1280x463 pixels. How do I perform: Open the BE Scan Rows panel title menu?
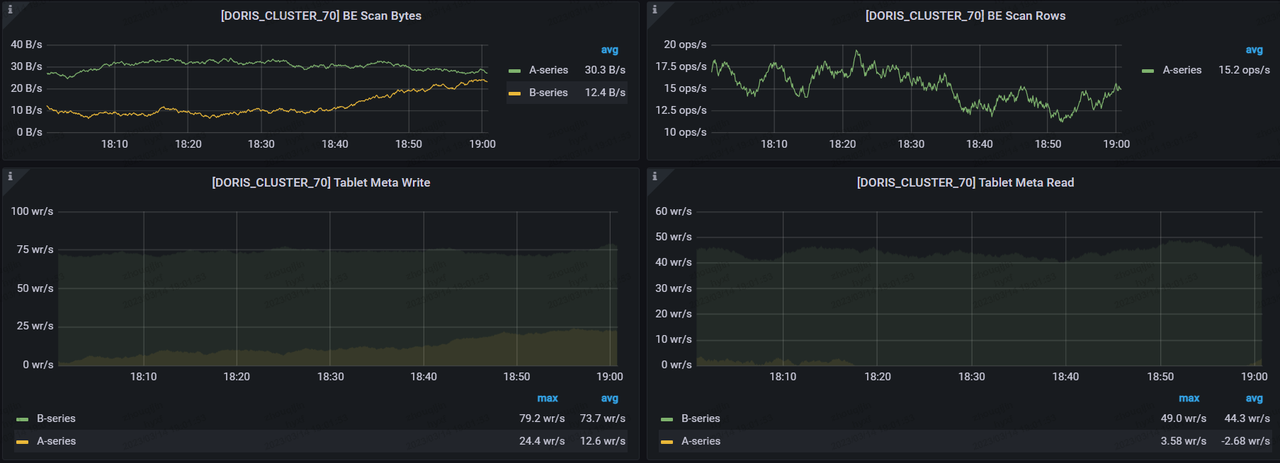965,16
